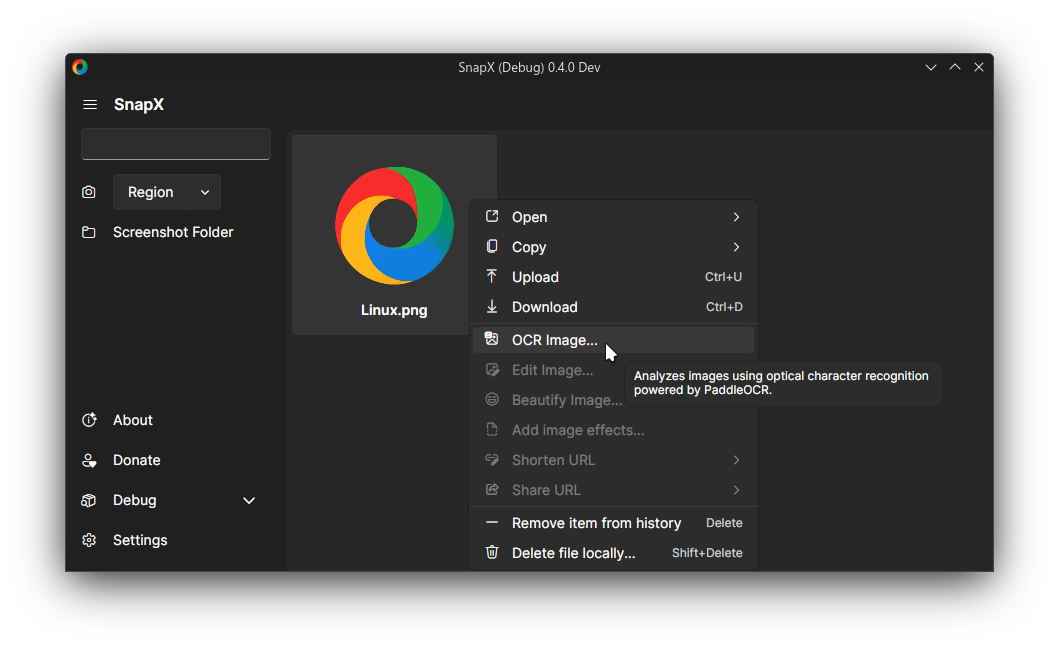Click the About info icon

click(x=89, y=420)
